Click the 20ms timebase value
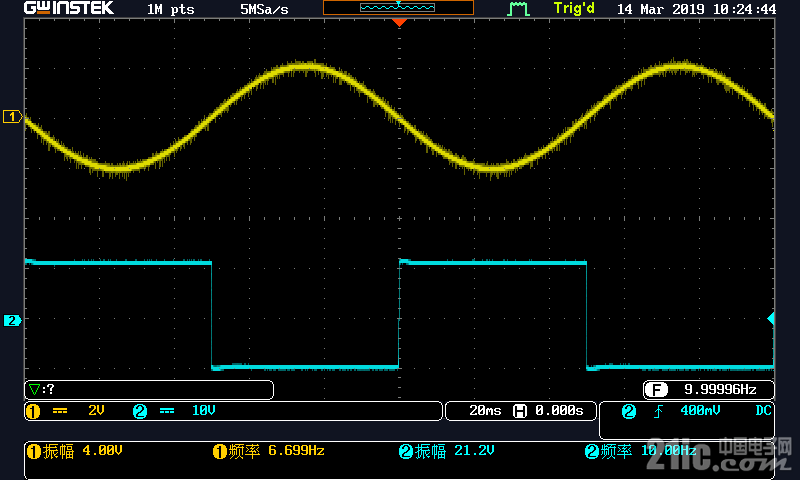The image size is (800, 480). pos(485,411)
